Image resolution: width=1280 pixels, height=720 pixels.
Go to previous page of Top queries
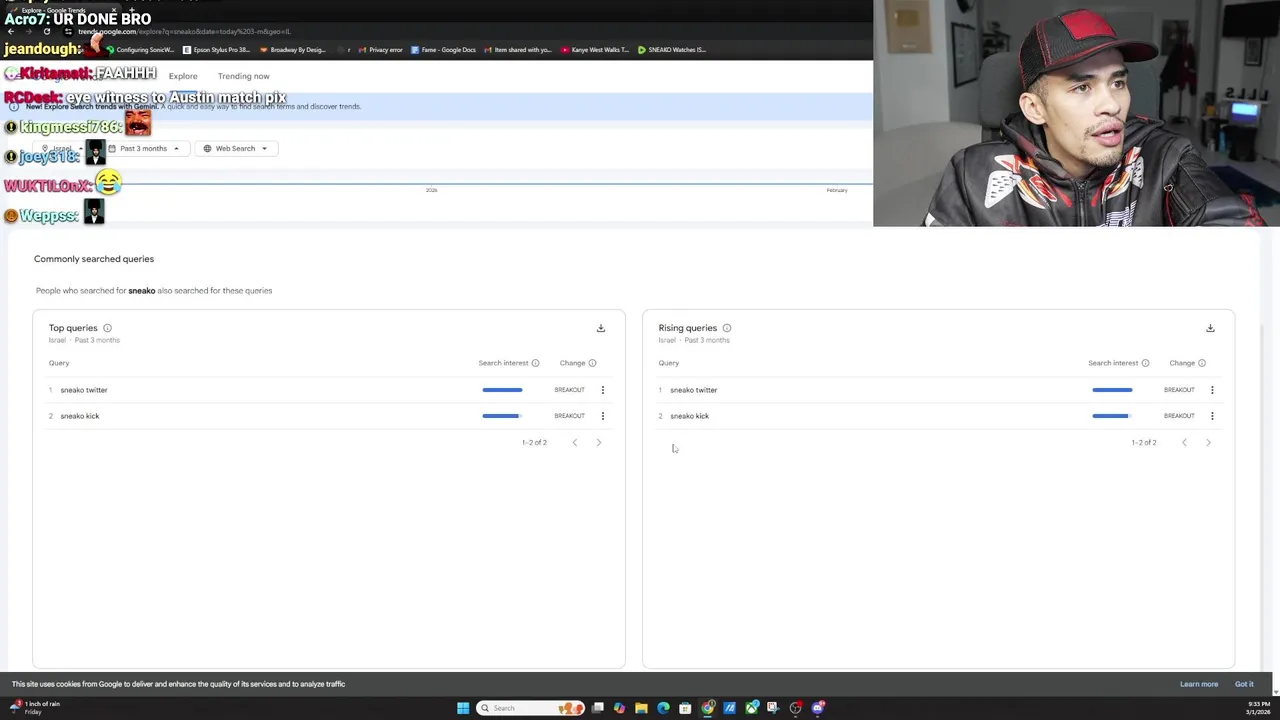pyautogui.click(x=575, y=442)
